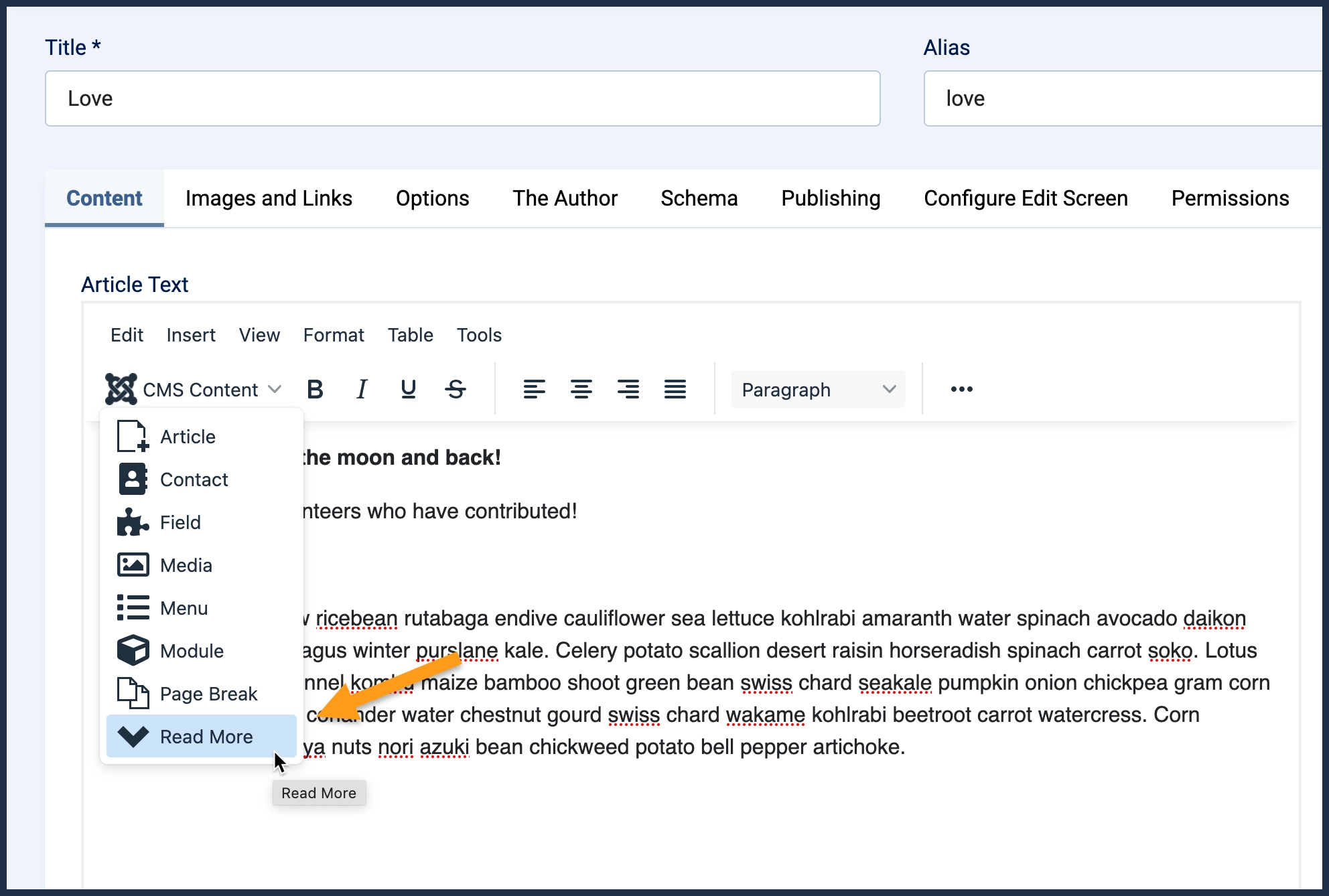Screen dimensions: 1329x896
Task: Align text left
Action: [x=534, y=389]
